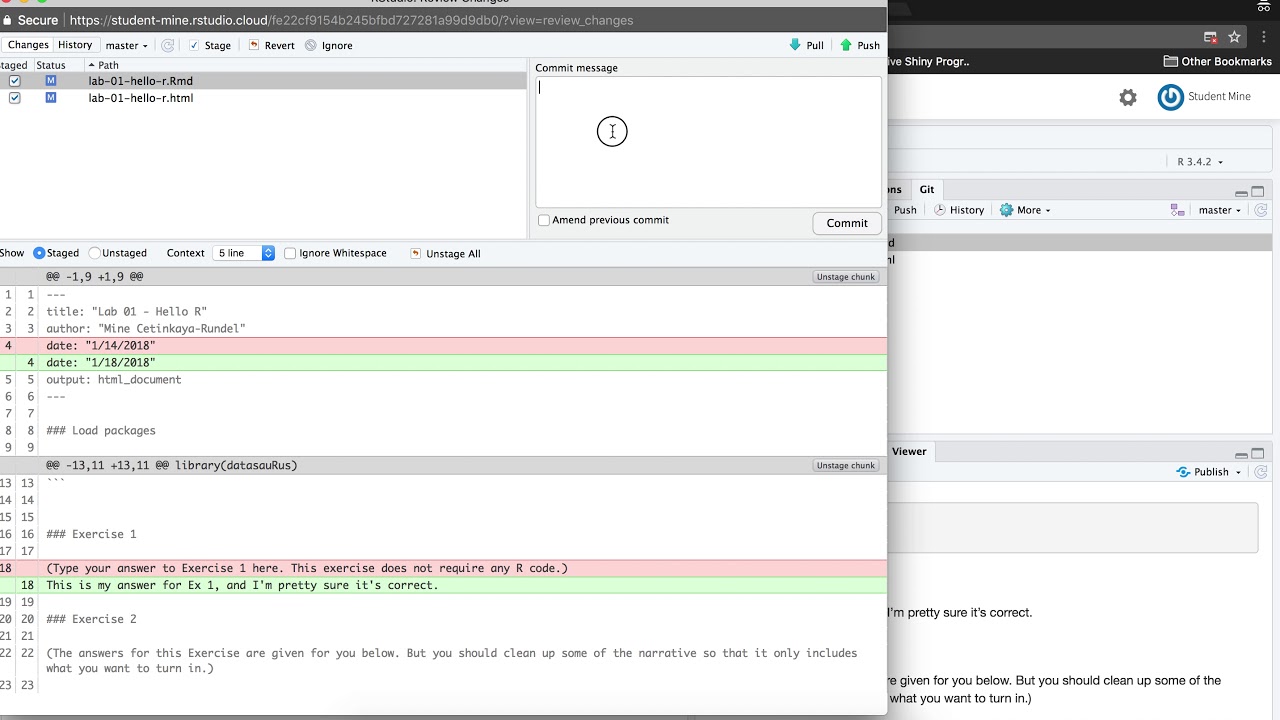Open settings gear in RStudio Cloud header

point(1128,97)
